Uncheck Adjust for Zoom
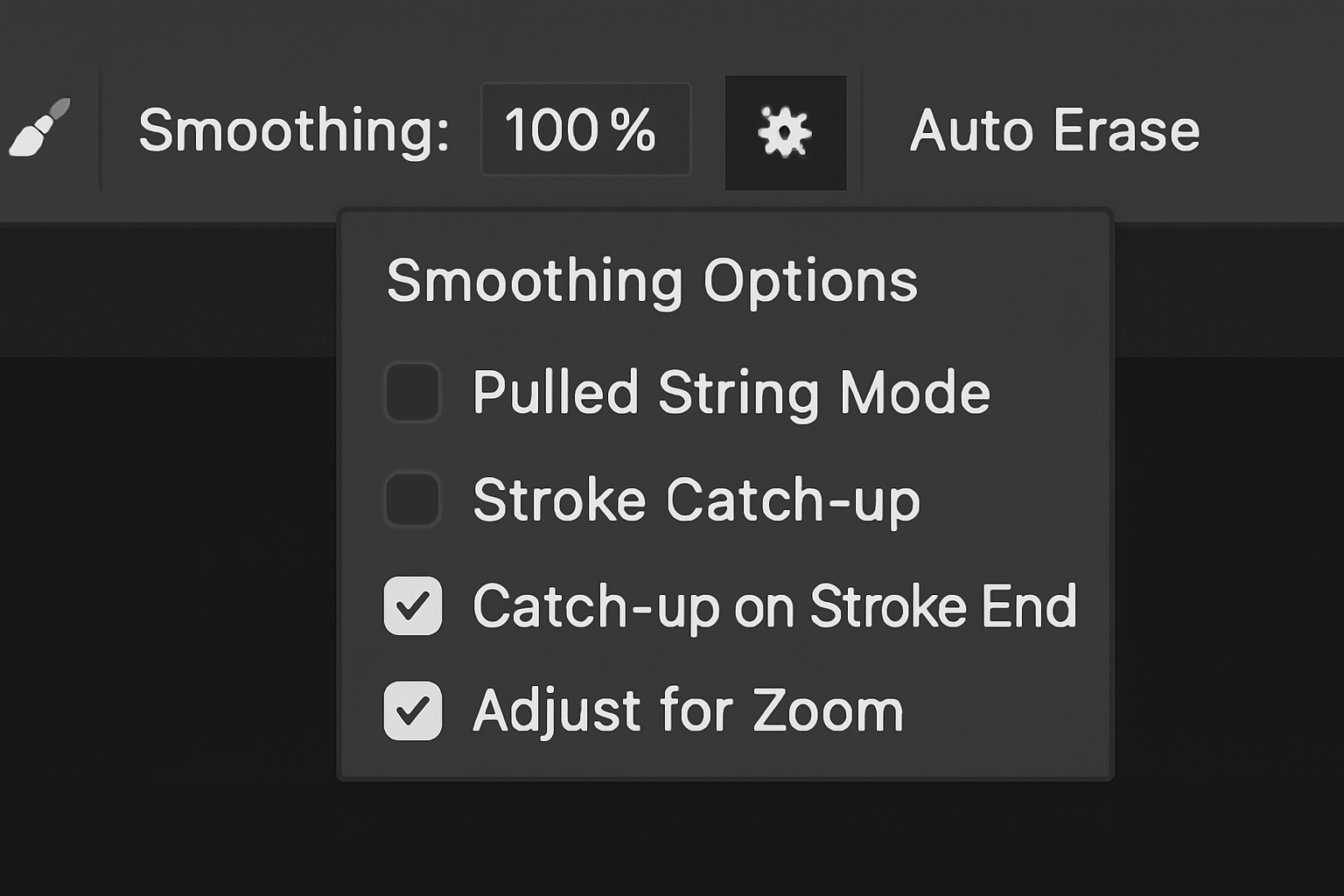Screen dimensions: 1344x896 412,710
